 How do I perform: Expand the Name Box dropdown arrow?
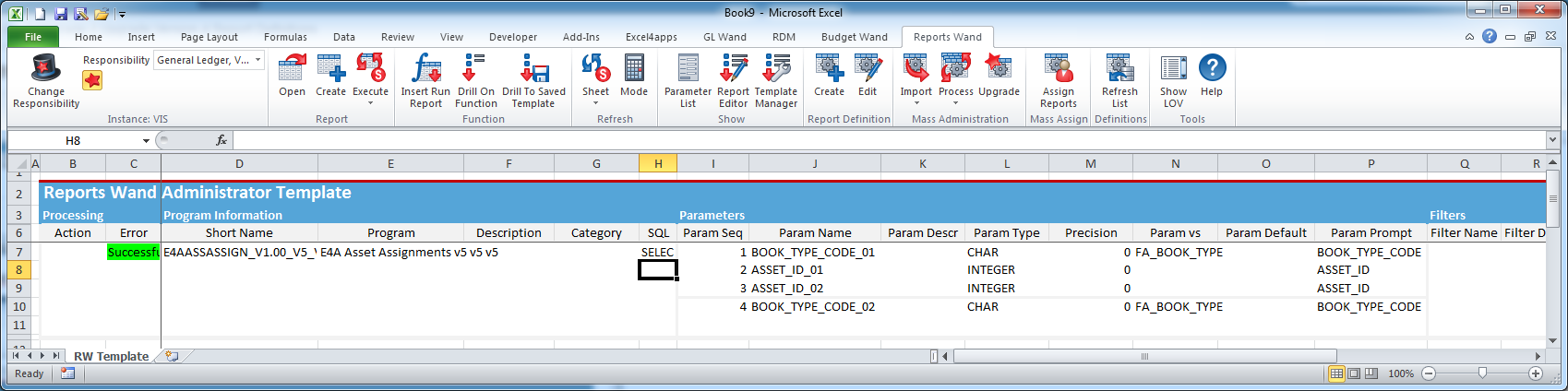[x=146, y=140]
